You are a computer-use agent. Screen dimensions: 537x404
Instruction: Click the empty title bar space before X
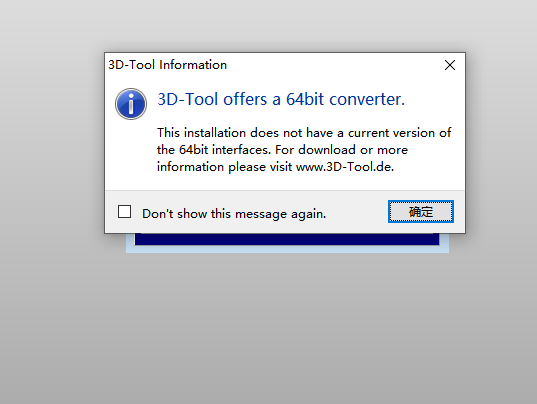(x=334, y=65)
